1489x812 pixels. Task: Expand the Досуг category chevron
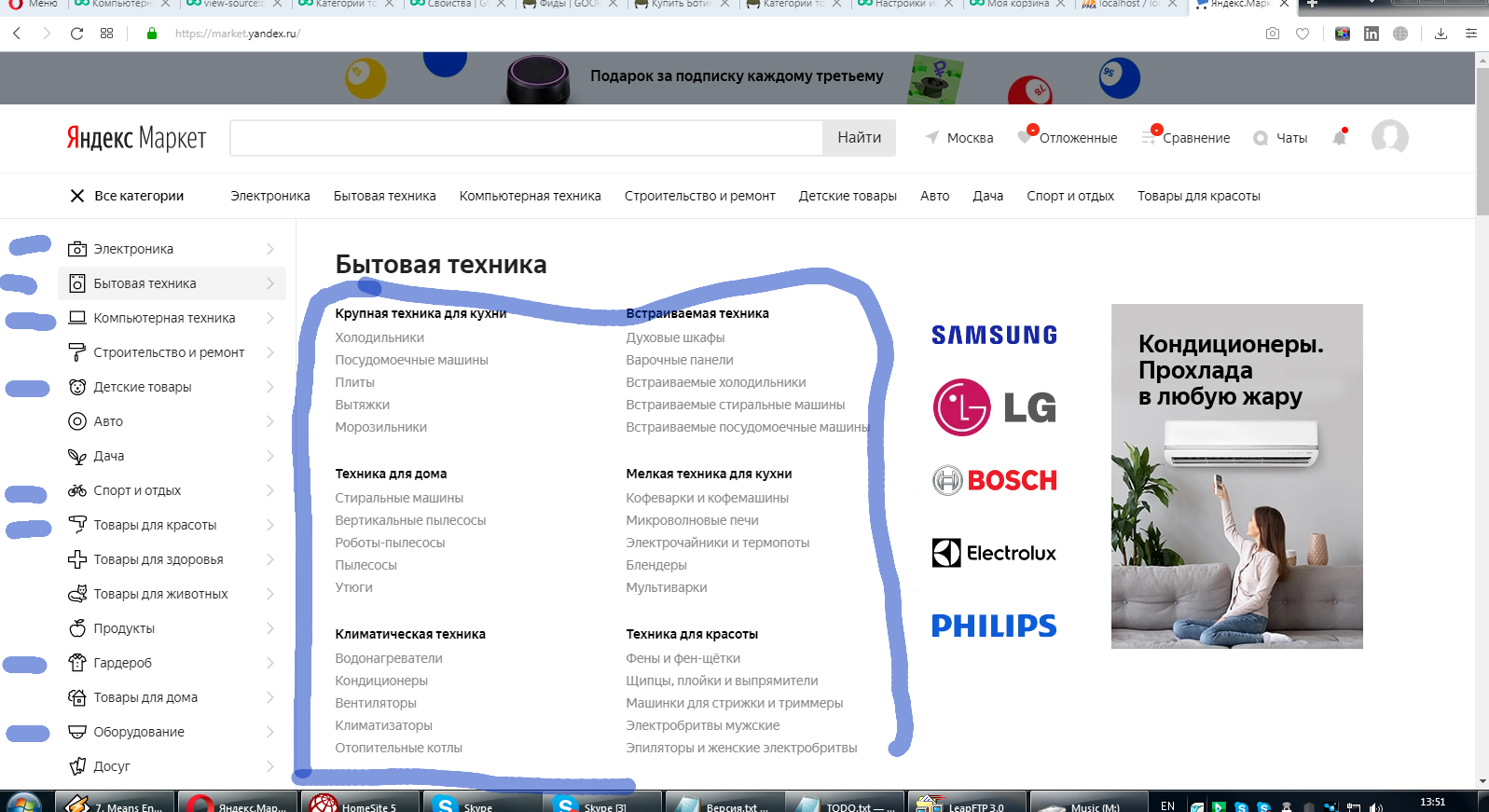coord(269,766)
